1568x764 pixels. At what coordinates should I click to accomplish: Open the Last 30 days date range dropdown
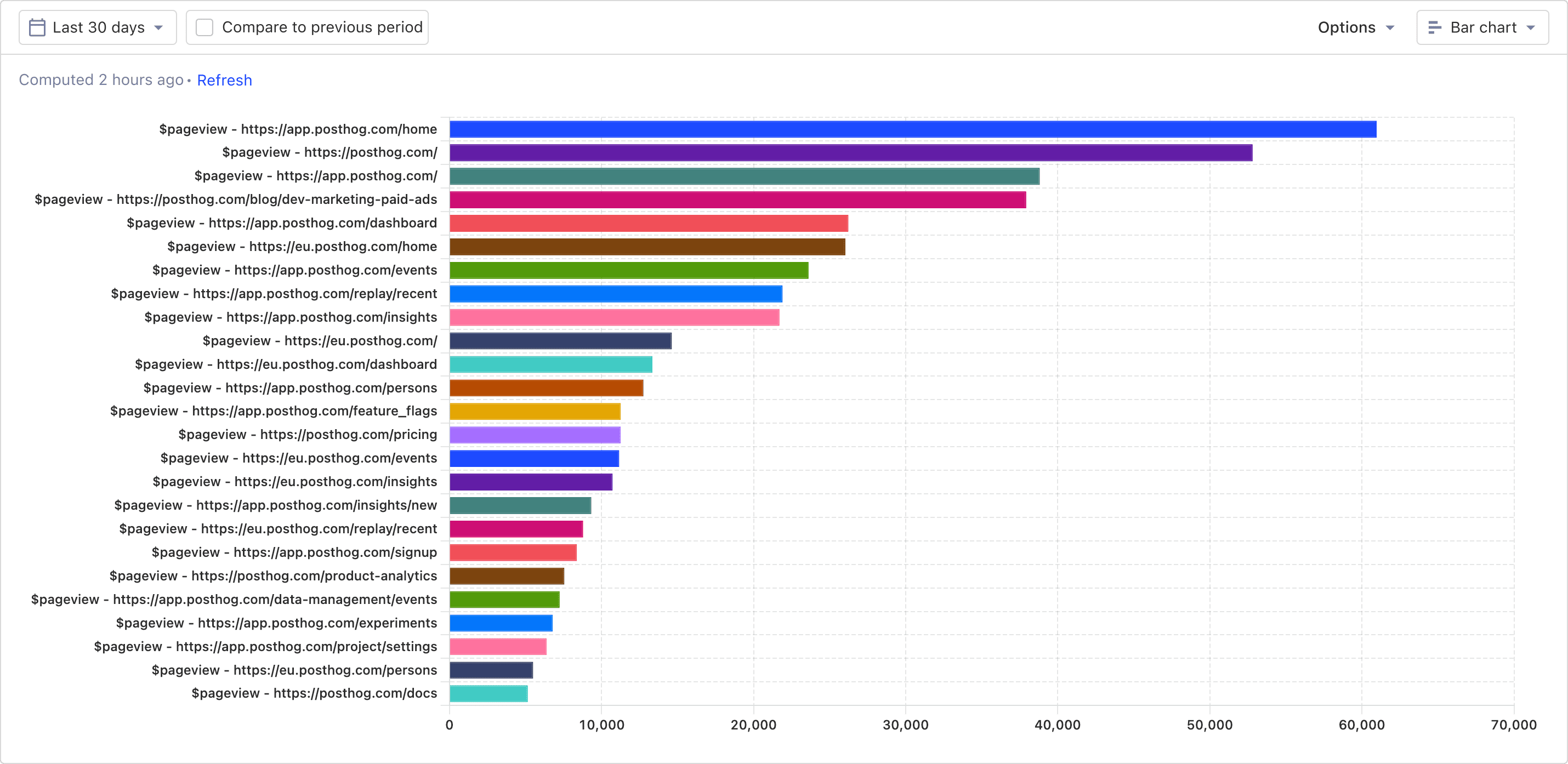[x=98, y=27]
